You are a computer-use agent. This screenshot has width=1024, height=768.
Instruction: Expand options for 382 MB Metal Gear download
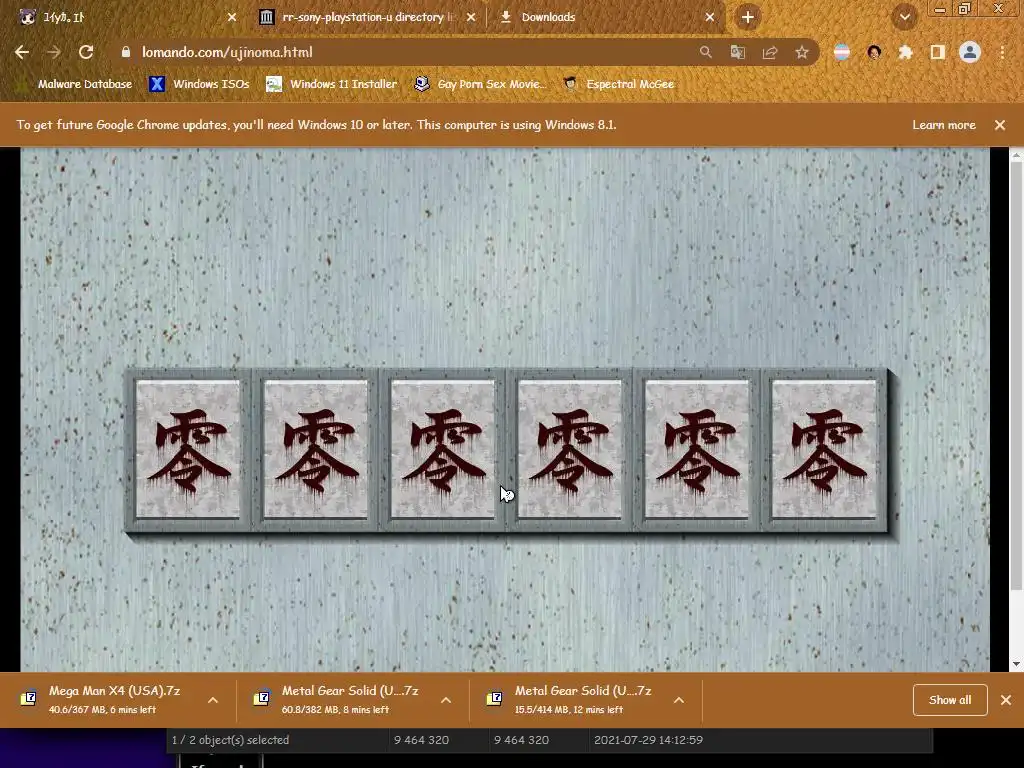pos(446,700)
